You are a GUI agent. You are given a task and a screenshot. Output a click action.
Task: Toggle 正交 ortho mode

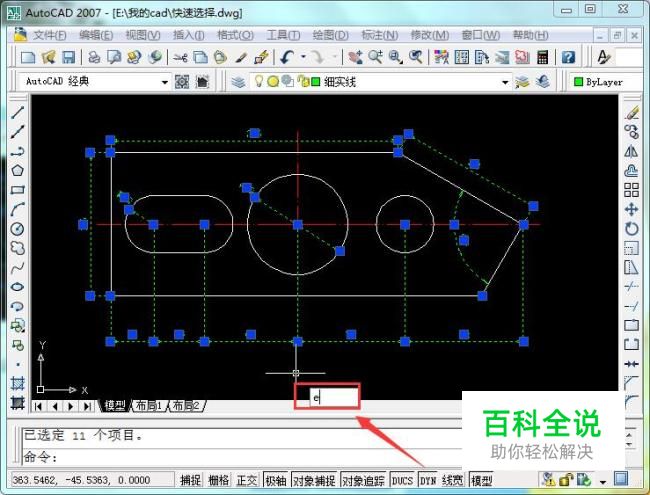[x=247, y=480]
